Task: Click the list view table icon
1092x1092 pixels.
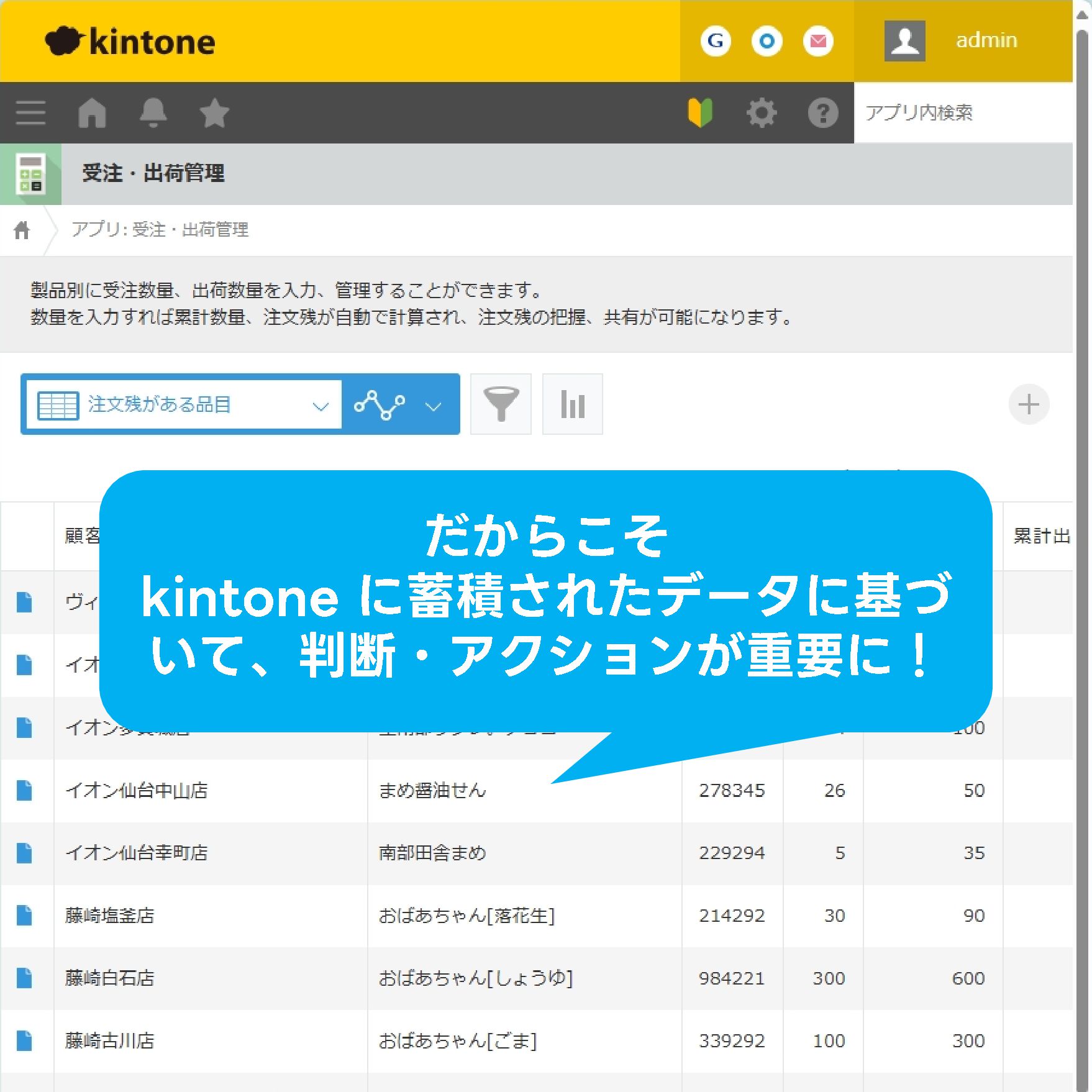Action: [58, 405]
